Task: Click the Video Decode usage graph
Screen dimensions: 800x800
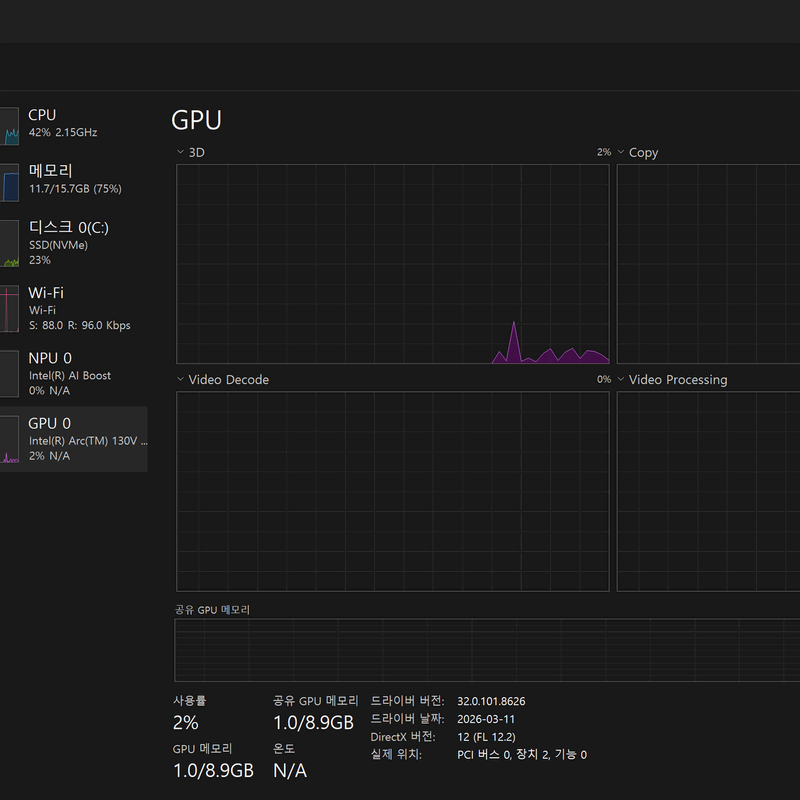Action: pos(393,491)
